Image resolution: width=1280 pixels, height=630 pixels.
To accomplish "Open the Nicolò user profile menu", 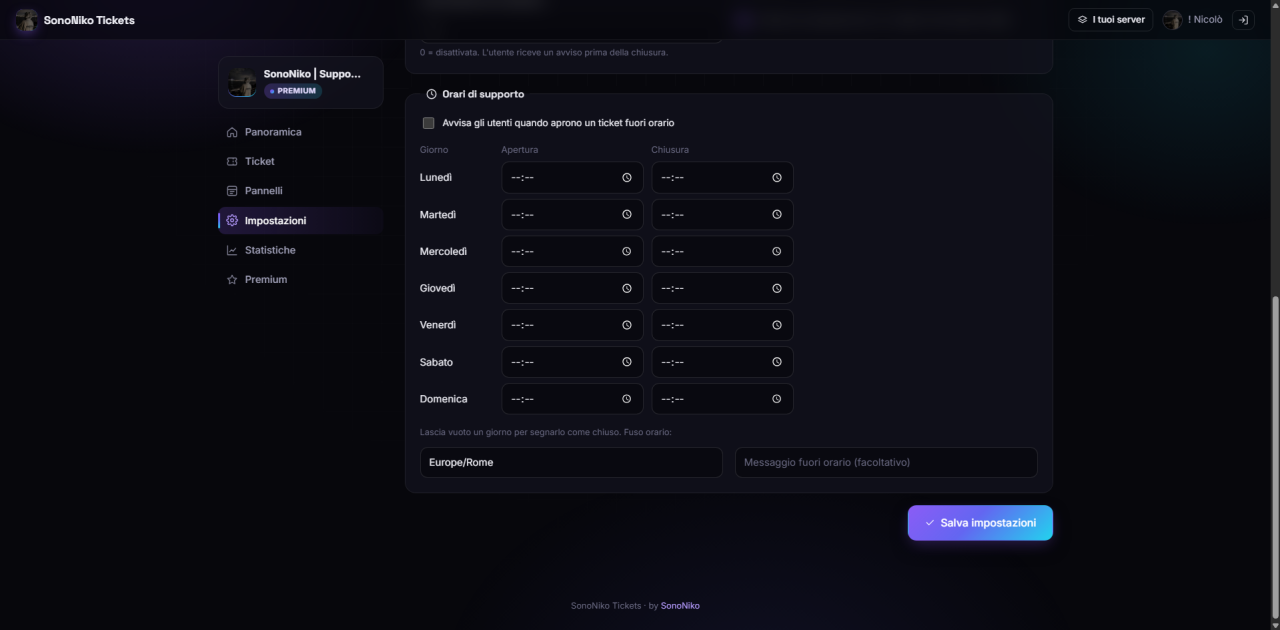I will [1193, 20].
